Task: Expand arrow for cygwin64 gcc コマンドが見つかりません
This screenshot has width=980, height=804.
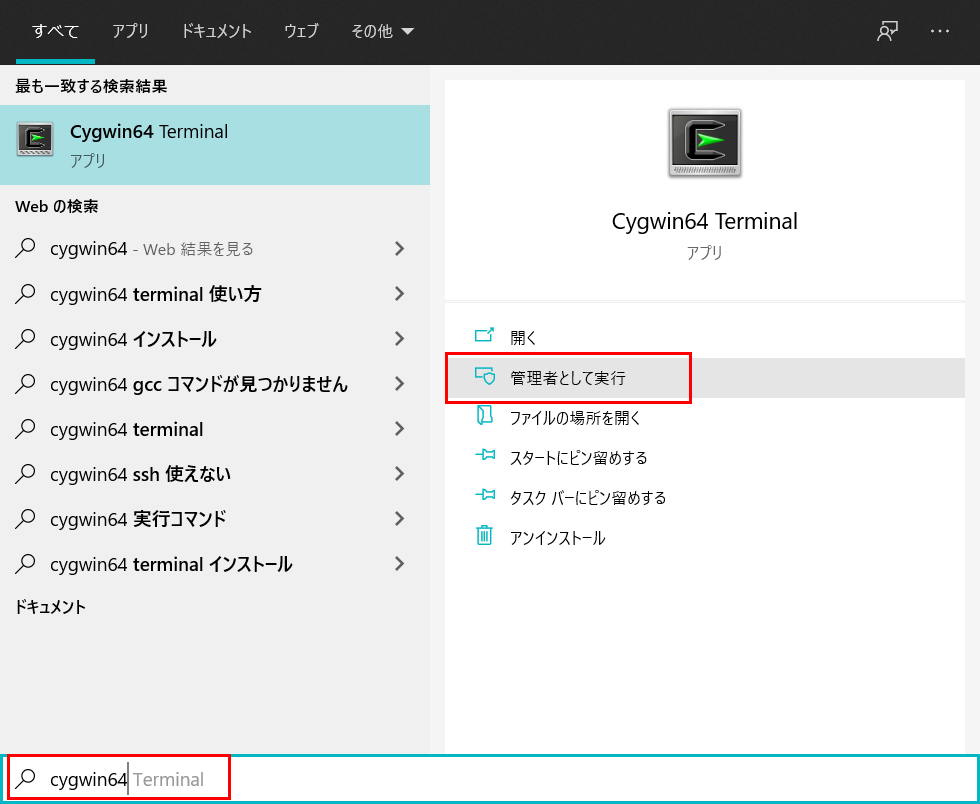Action: click(x=399, y=384)
